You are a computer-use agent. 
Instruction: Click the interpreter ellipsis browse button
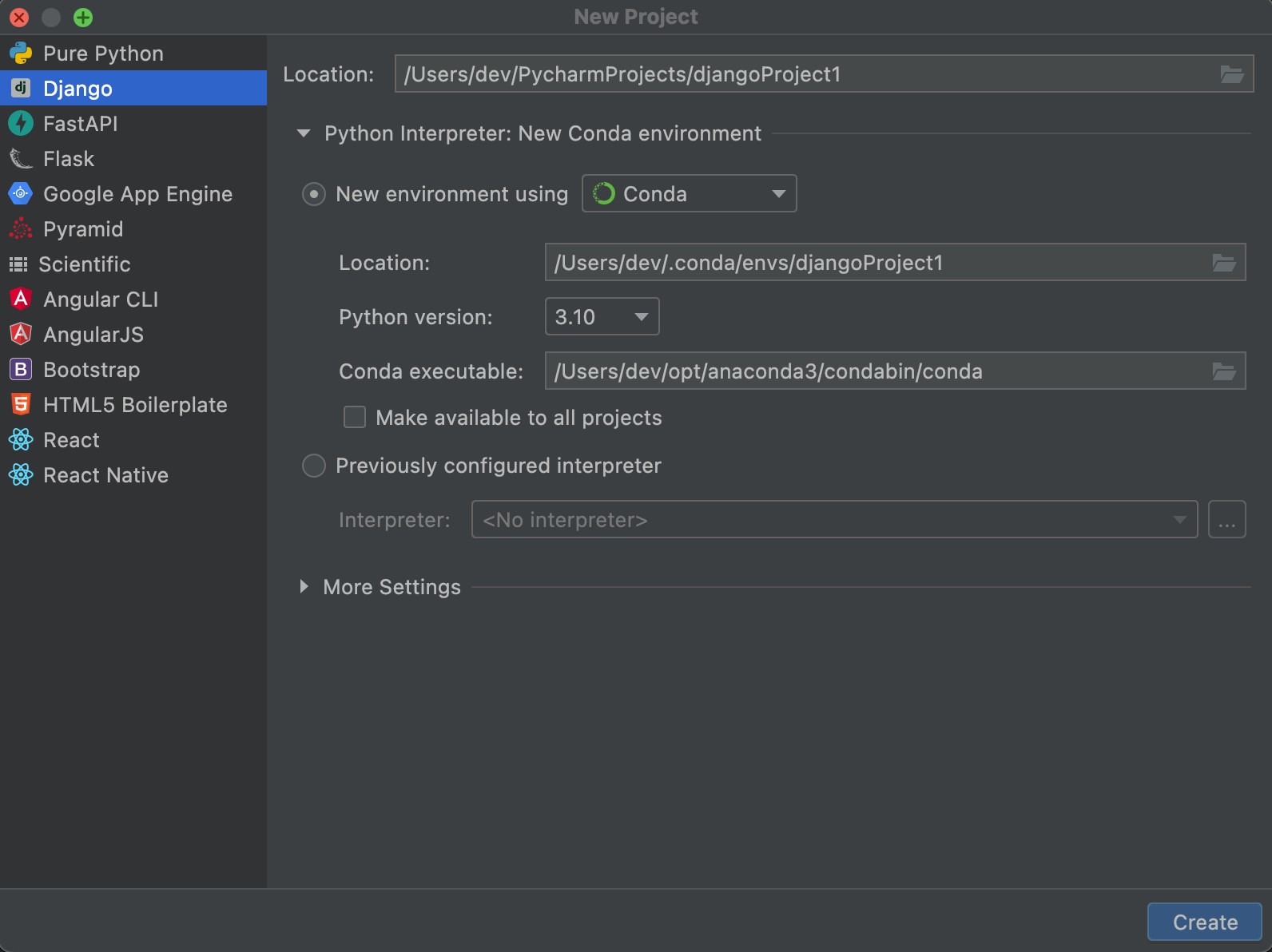pos(1227,519)
